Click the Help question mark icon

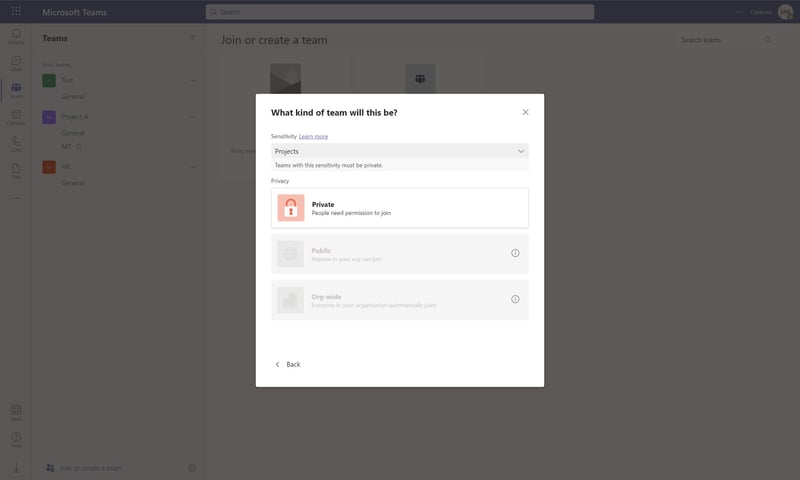coord(16,439)
